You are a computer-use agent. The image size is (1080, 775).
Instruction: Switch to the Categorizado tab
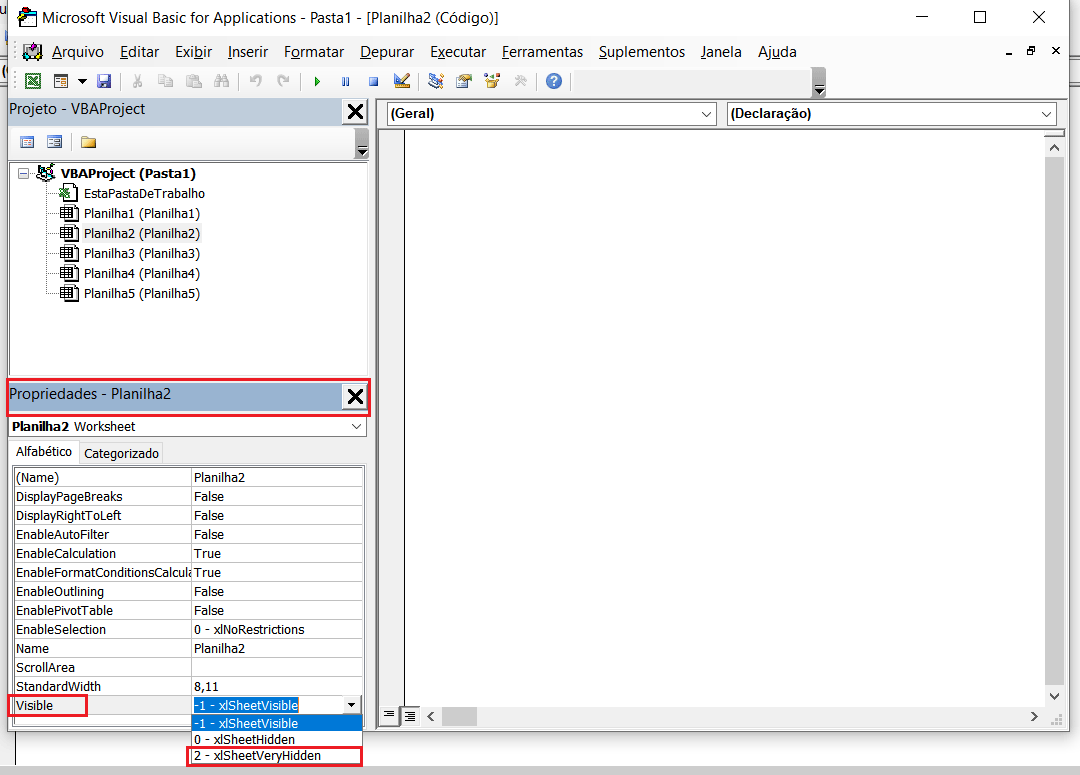[121, 453]
